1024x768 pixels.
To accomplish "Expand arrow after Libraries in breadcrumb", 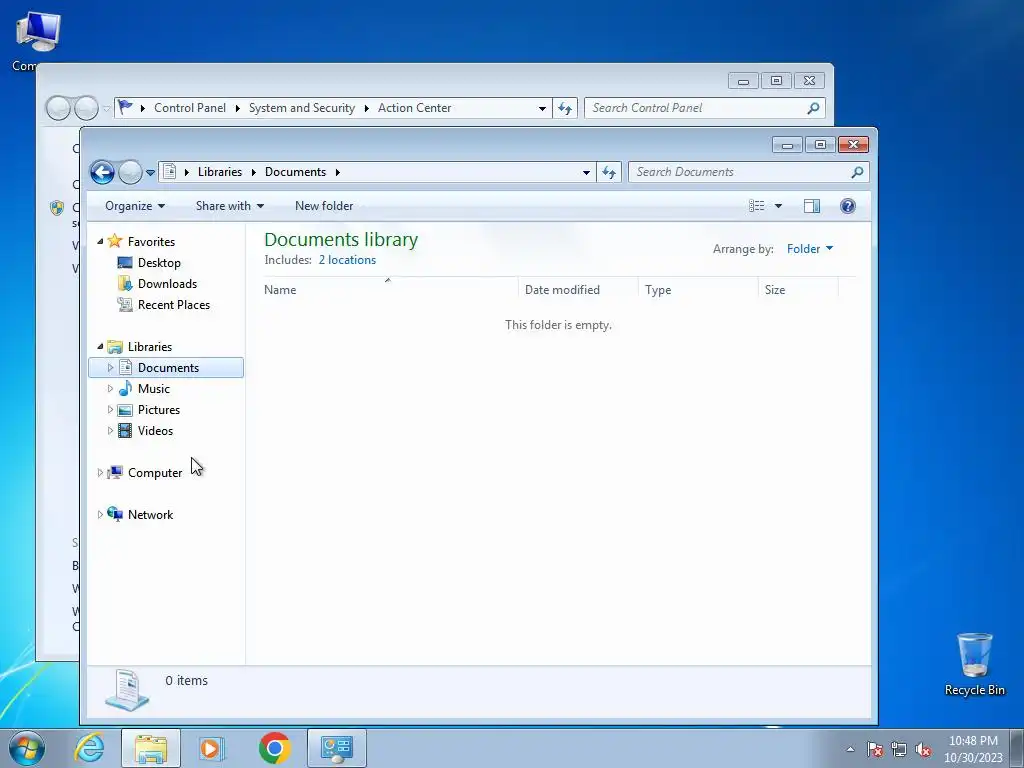I will click(253, 172).
